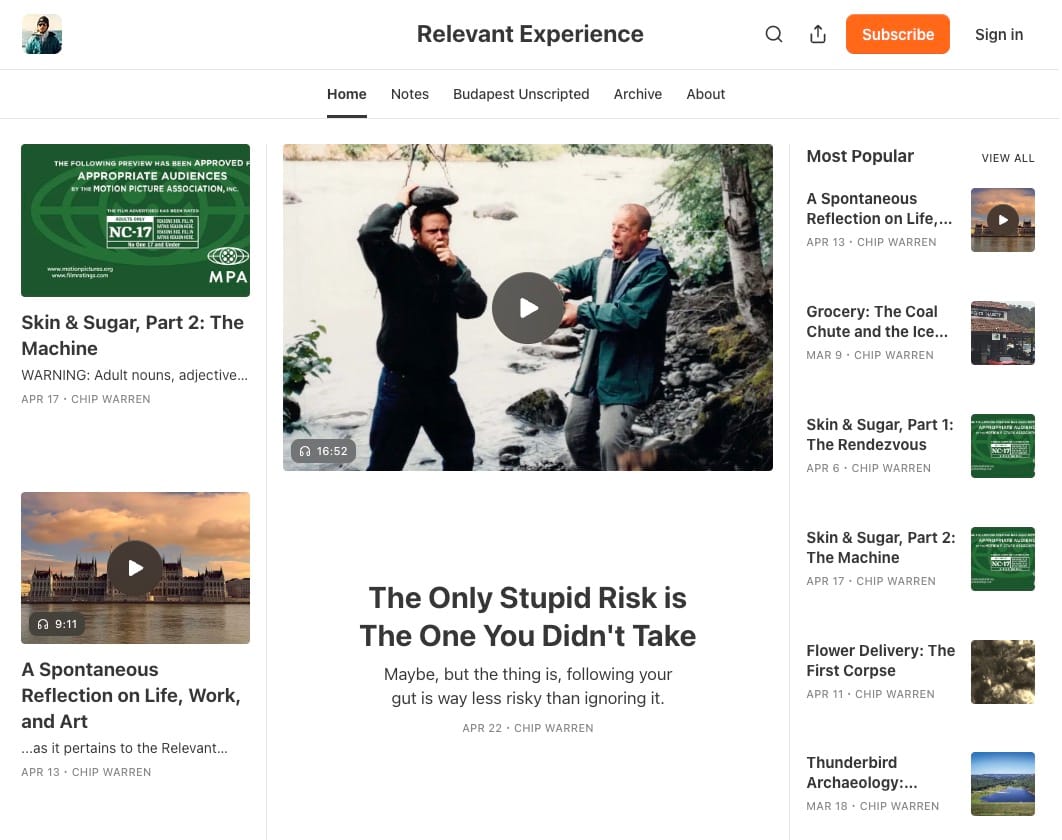
Task: Click the 'Maybe, but the thing is' subtitle
Action: [528, 686]
